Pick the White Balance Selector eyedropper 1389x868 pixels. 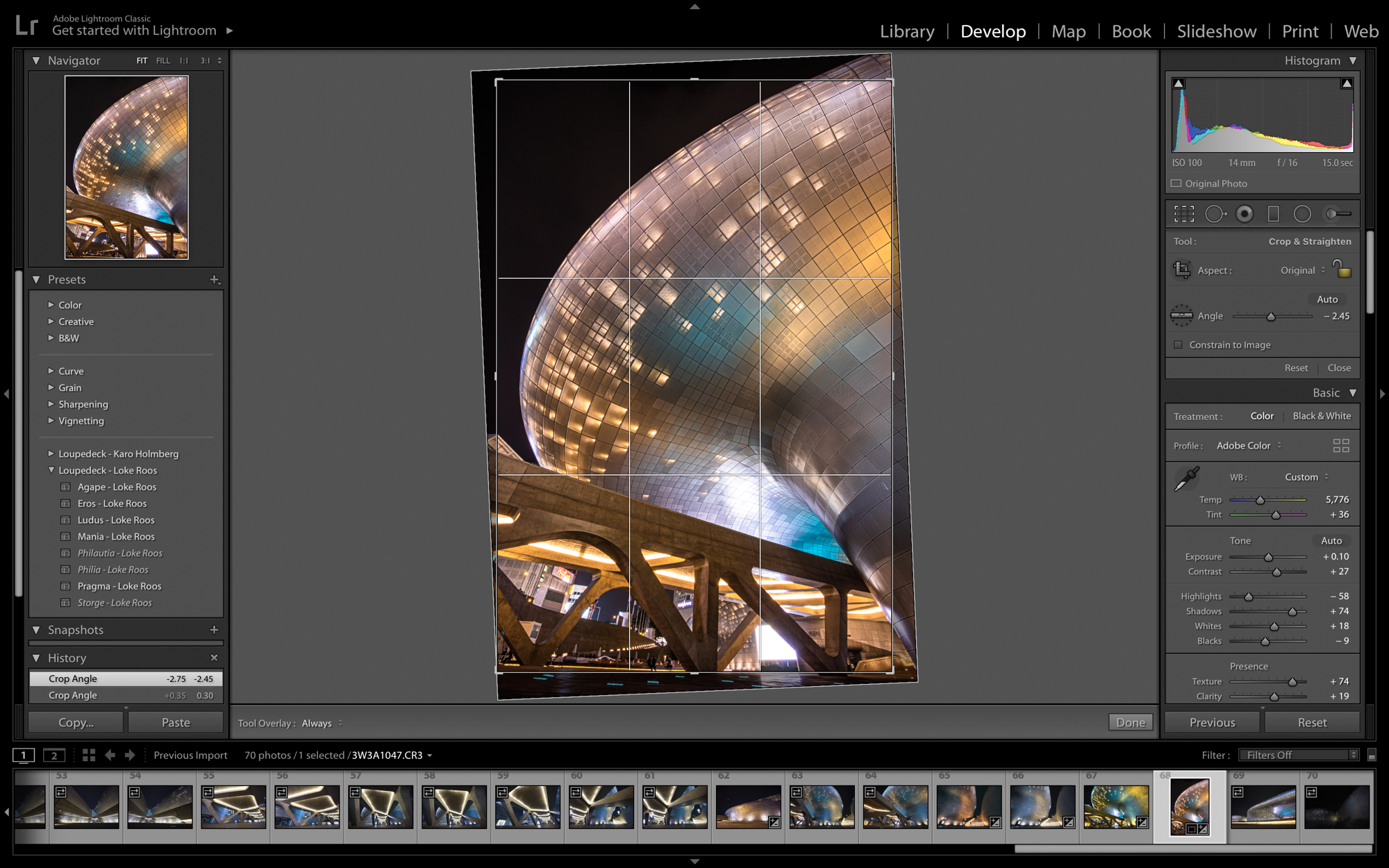[1186, 479]
